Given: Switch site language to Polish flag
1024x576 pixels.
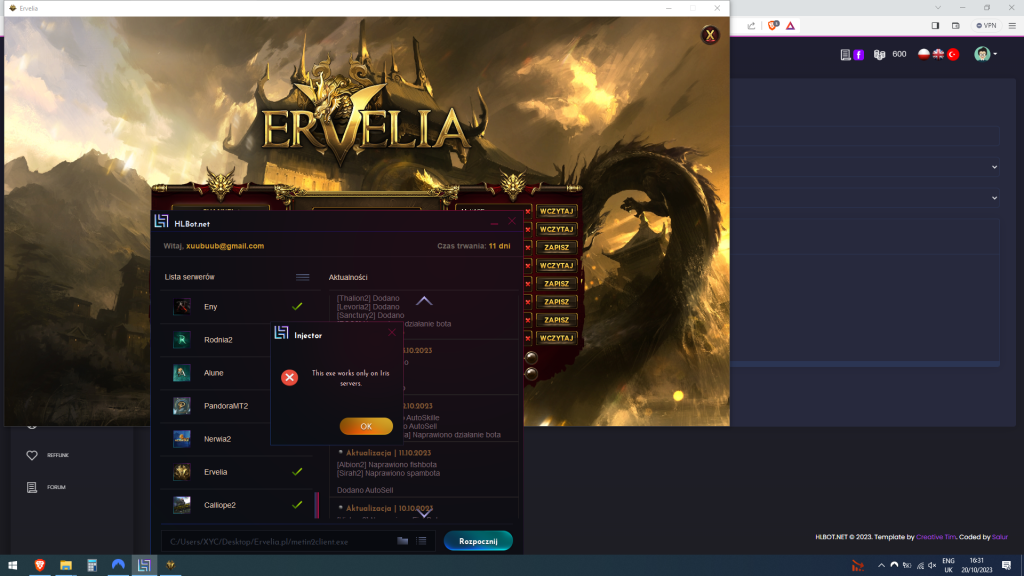Looking at the screenshot, I should pos(924,54).
